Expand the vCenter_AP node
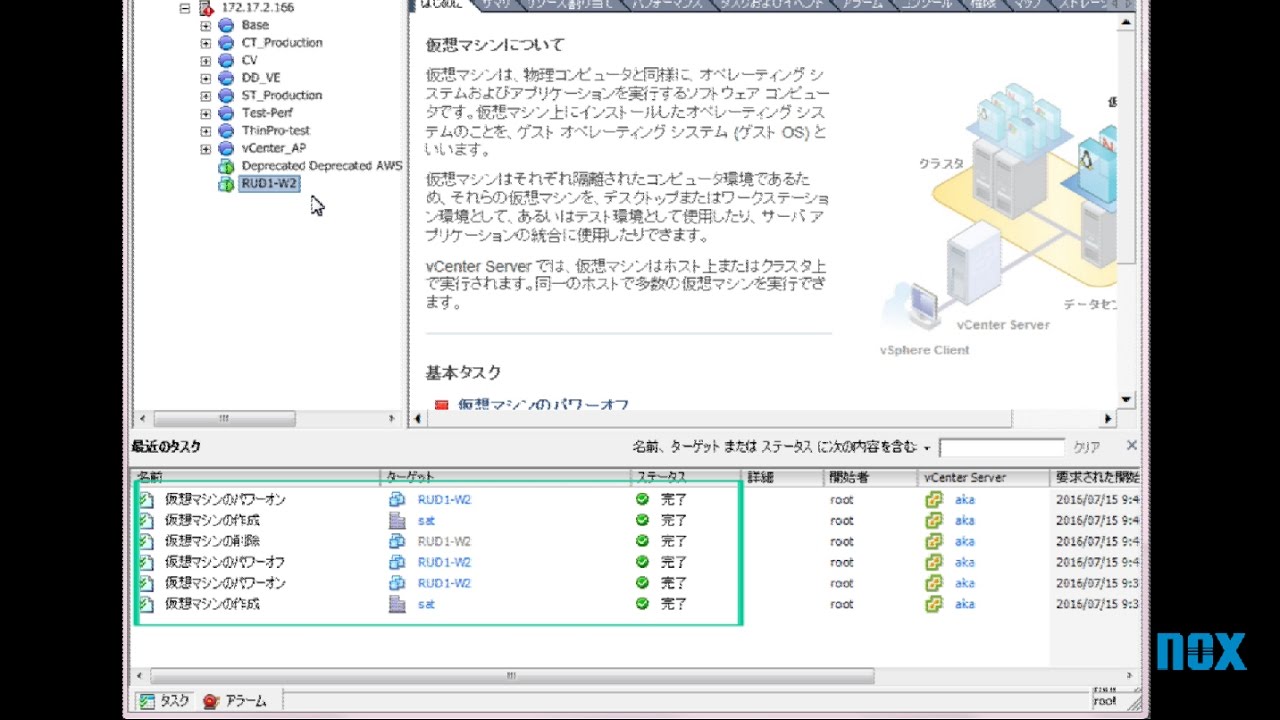The image size is (1280, 720). click(x=206, y=148)
